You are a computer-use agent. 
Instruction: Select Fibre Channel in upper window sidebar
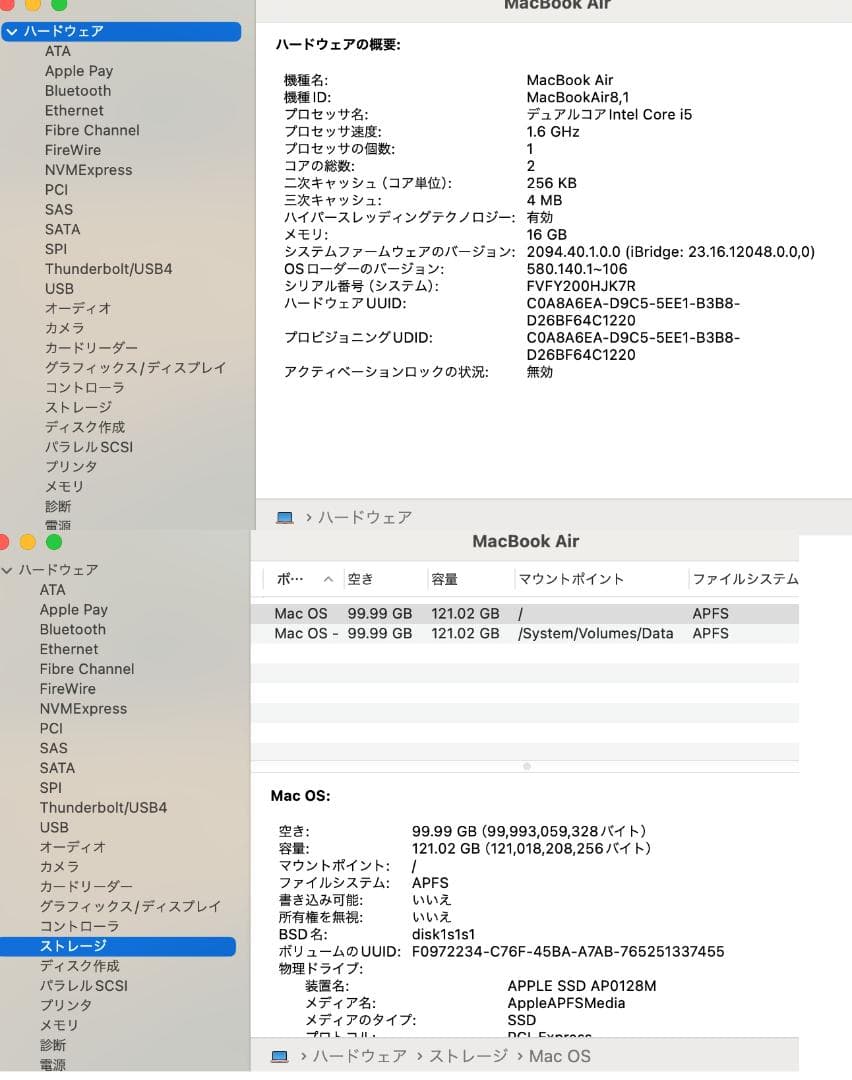pos(92,131)
